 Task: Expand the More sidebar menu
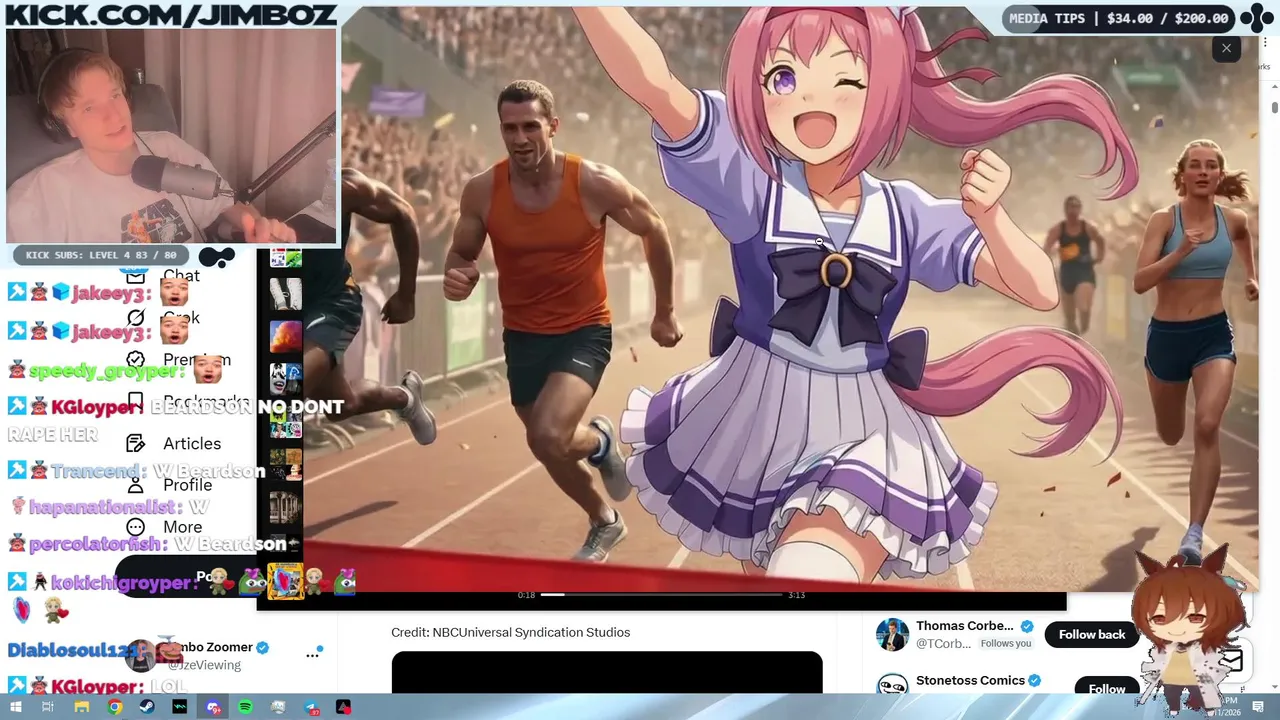pyautogui.click(x=182, y=527)
